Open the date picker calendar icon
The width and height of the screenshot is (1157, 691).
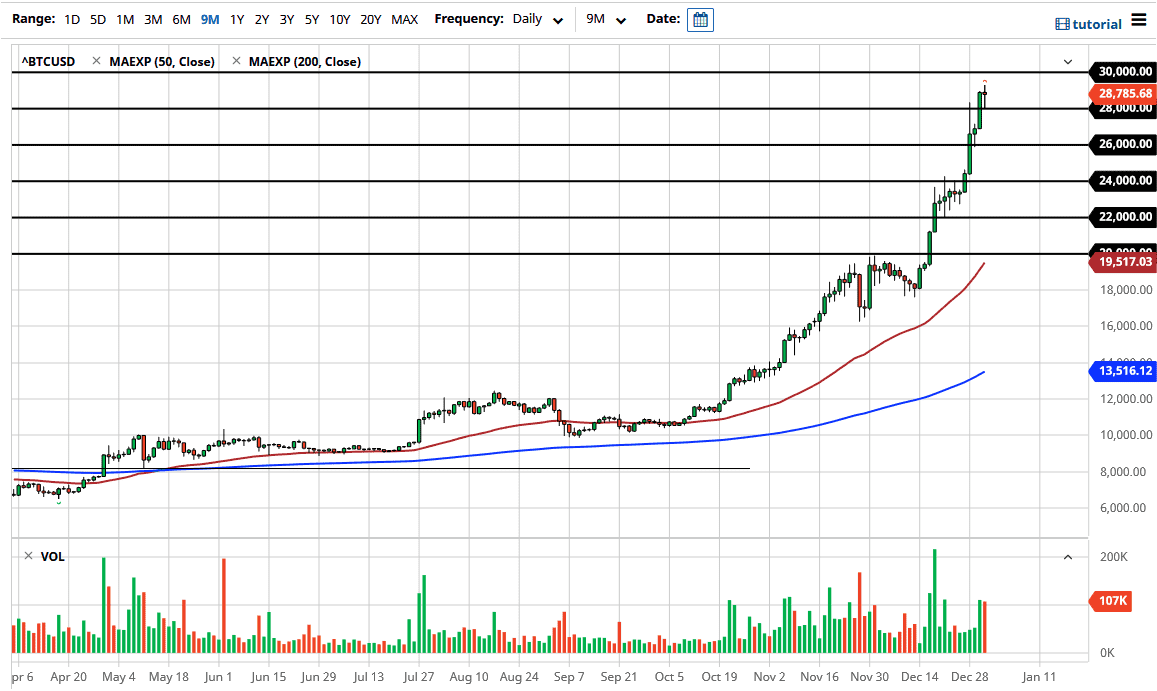tap(700, 20)
